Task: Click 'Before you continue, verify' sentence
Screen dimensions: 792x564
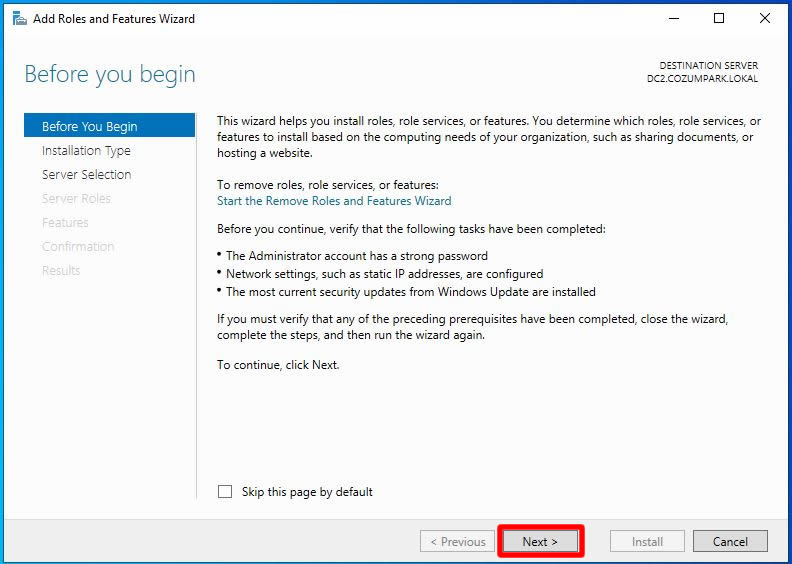Action: point(411,229)
